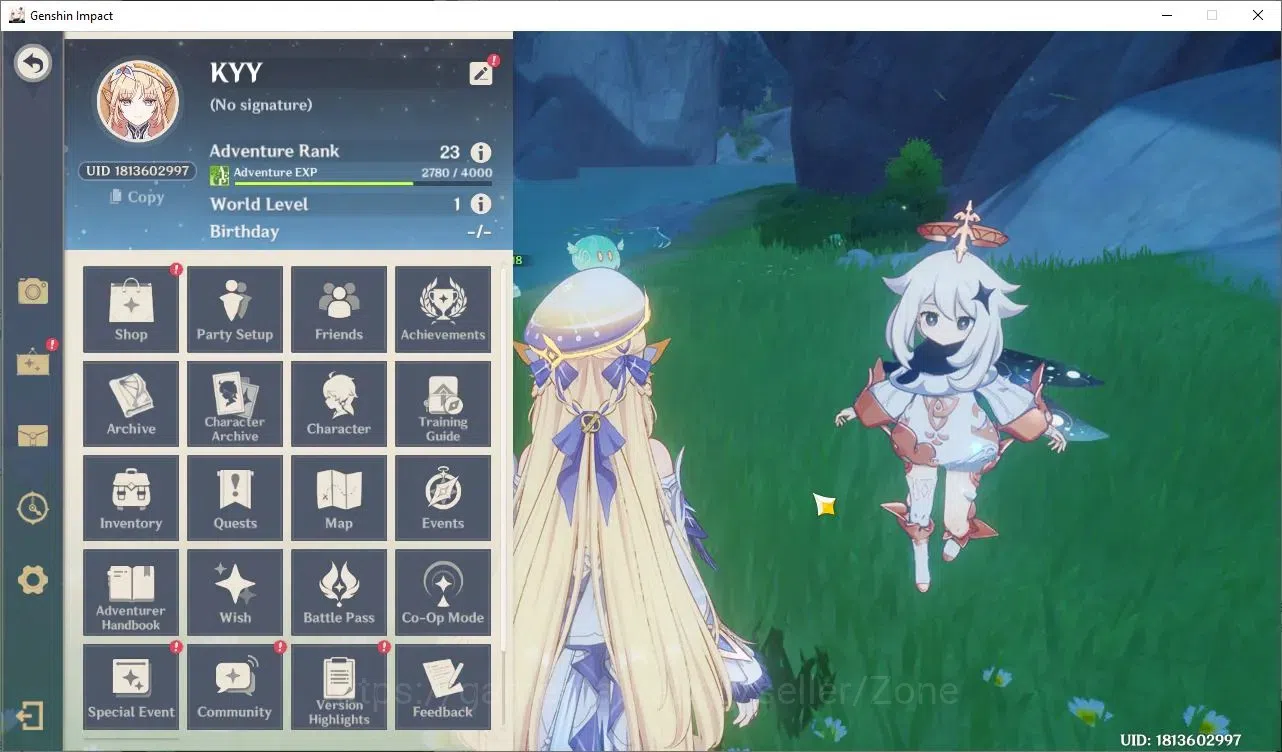The image size is (1282, 752).
Task: Click the Birthday row label
Action: click(x=244, y=231)
